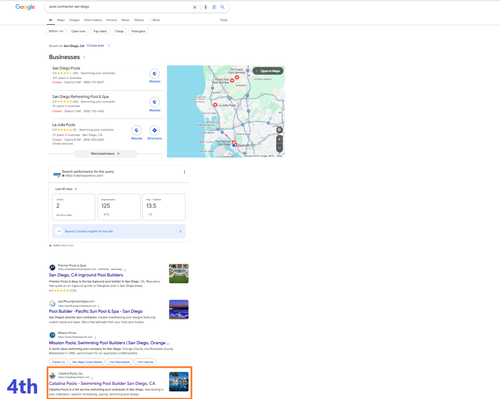The image size is (500, 399).
Task: Open three-dot menu on Premier Pools result
Action: (125, 269)
